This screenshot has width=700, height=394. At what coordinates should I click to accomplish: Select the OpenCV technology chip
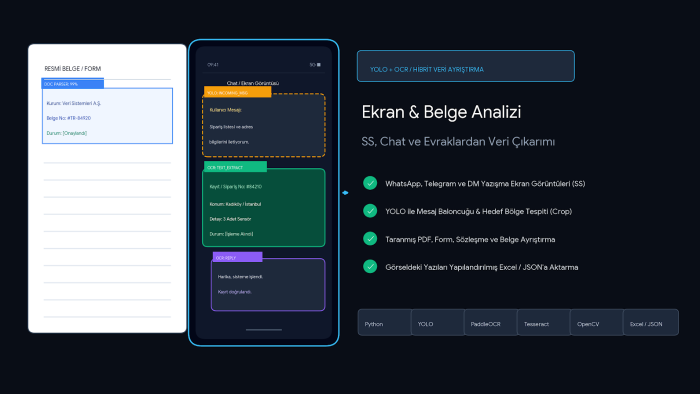[596, 323]
